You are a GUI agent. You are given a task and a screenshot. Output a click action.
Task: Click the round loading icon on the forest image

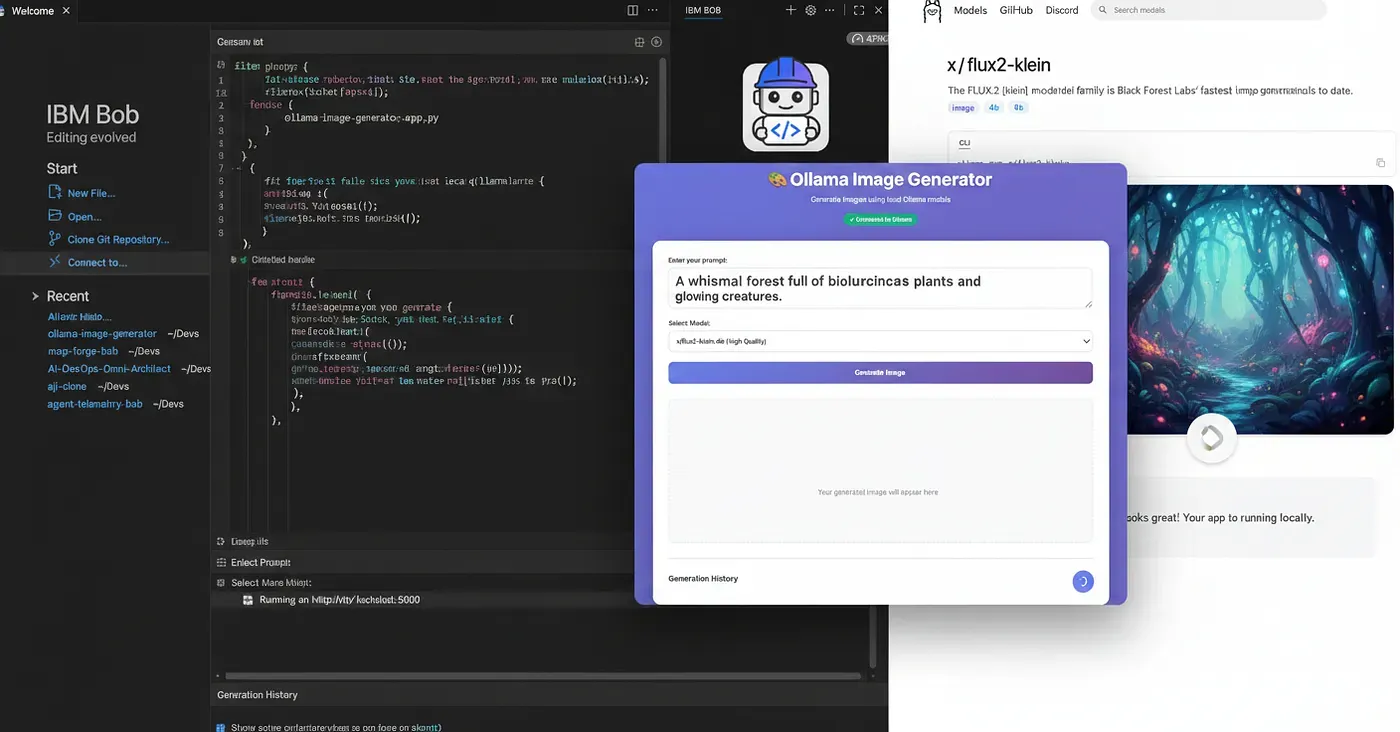[1211, 438]
